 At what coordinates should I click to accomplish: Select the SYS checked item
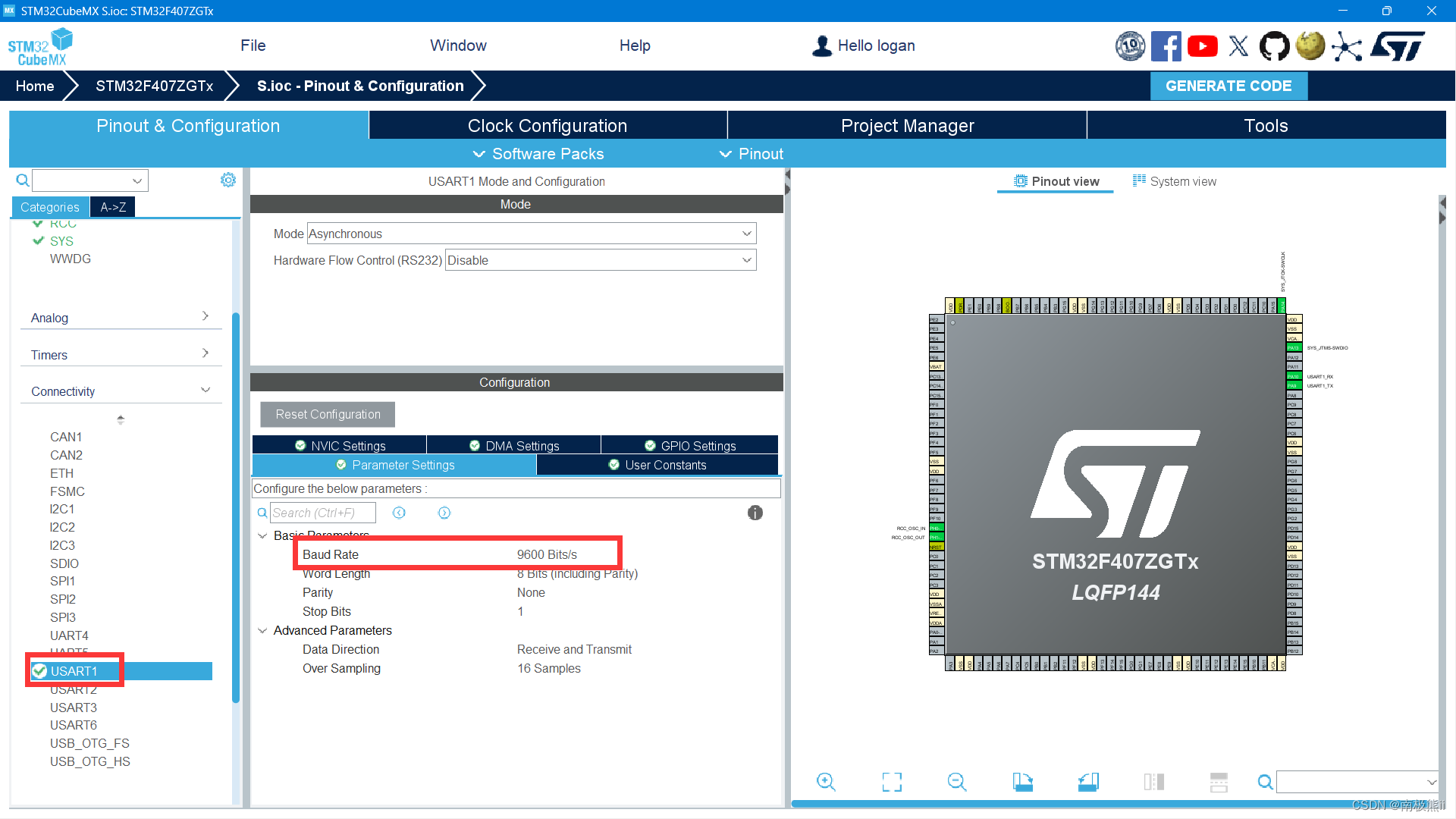click(61, 241)
